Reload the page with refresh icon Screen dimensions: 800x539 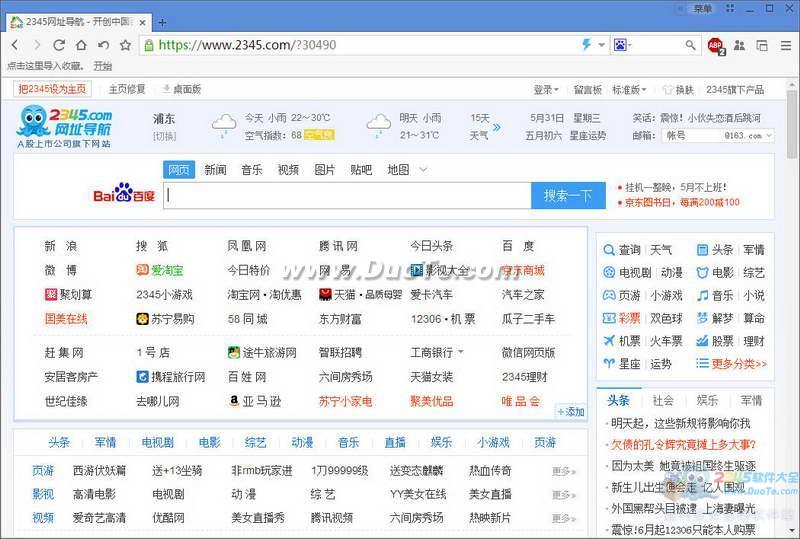click(59, 45)
